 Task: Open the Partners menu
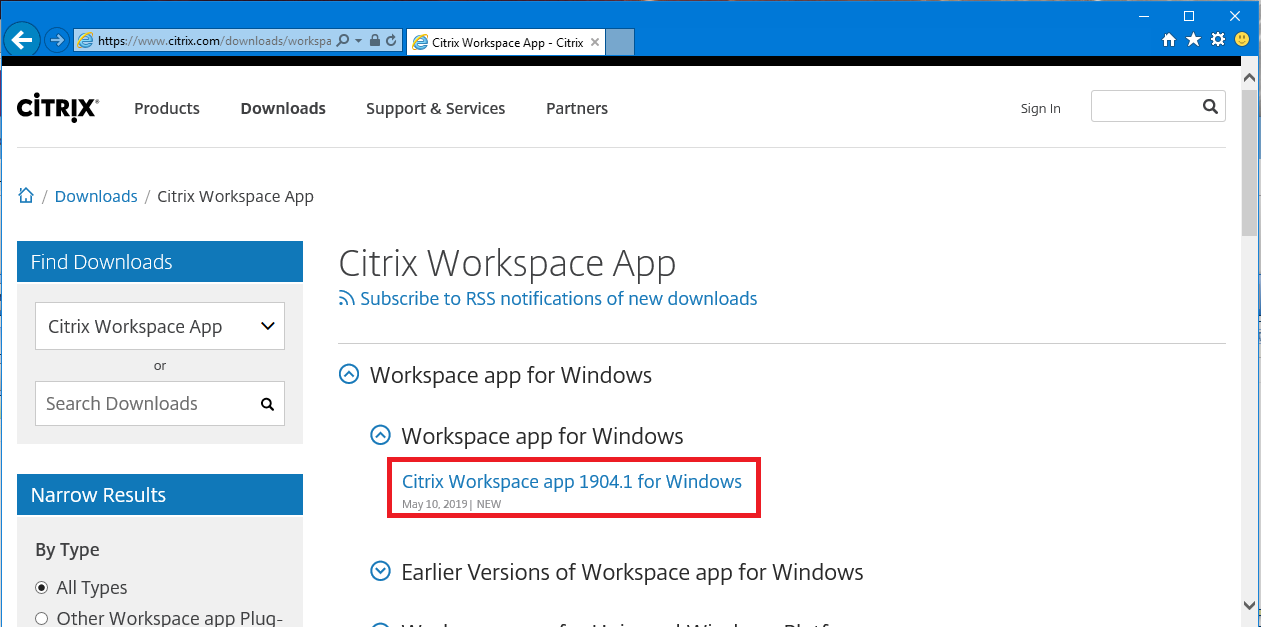tap(577, 108)
